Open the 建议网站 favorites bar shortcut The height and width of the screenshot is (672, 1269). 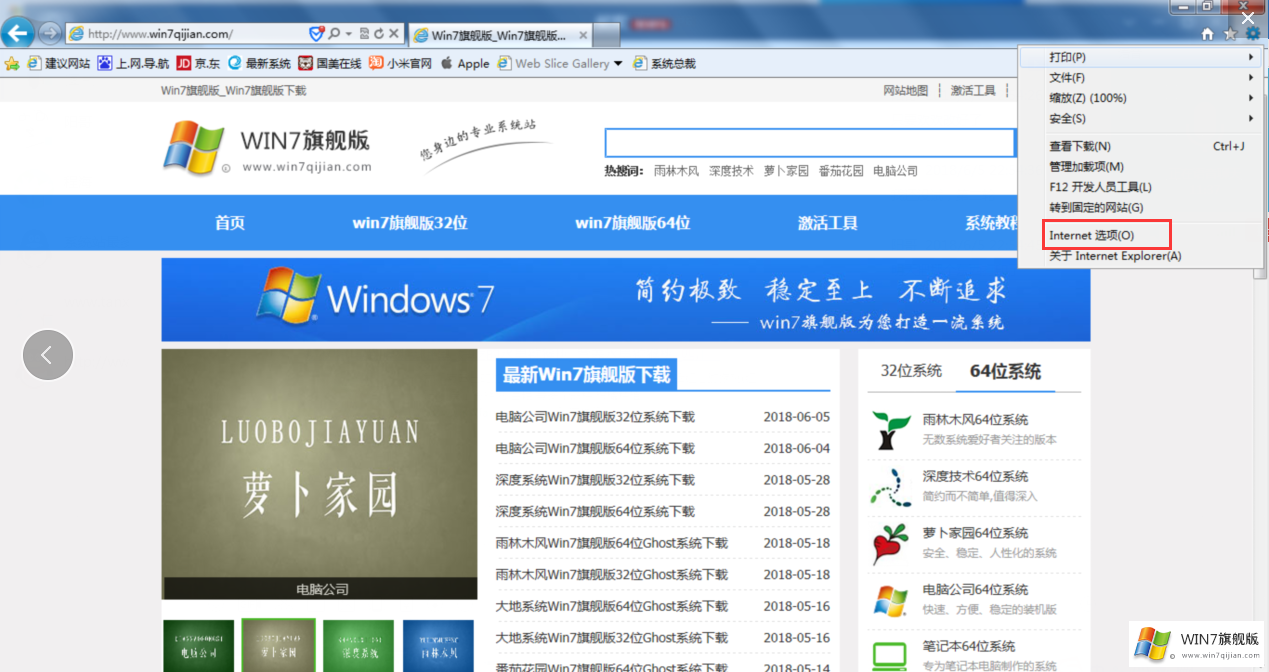[x=59, y=63]
